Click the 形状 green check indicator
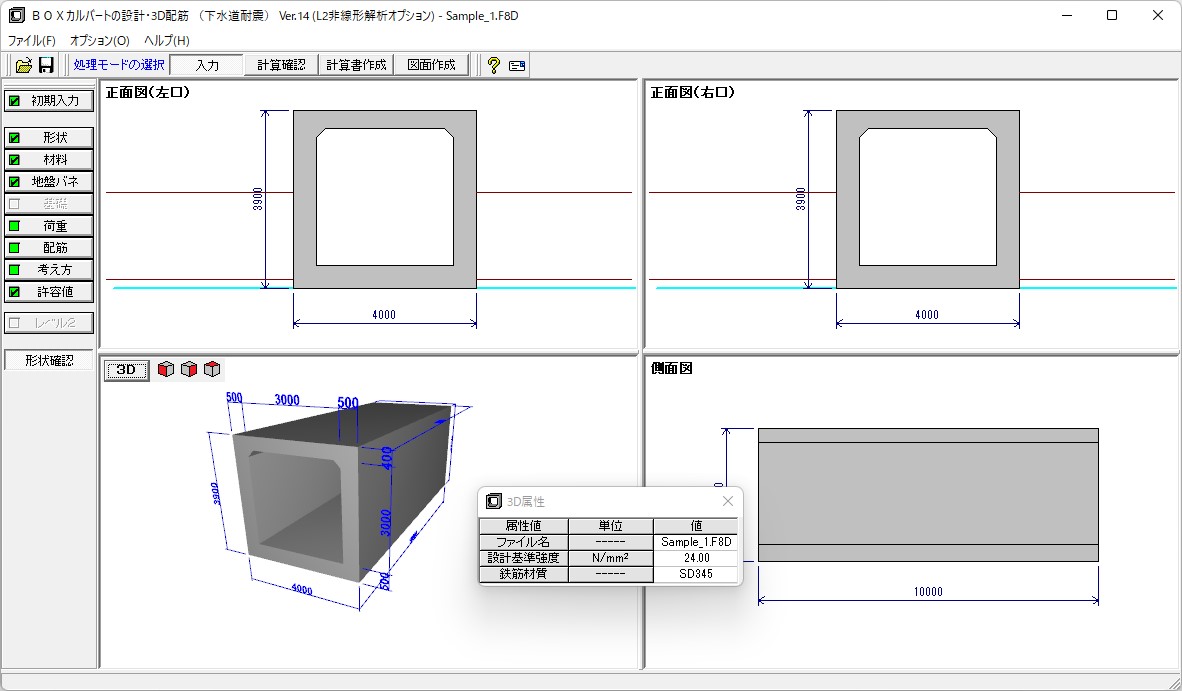 pos(14,138)
